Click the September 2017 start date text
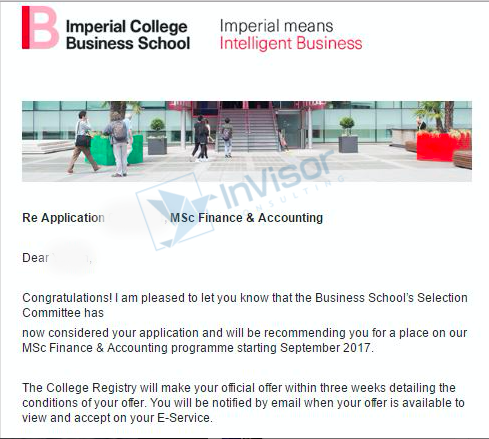This screenshot has width=489, height=439. (x=327, y=348)
